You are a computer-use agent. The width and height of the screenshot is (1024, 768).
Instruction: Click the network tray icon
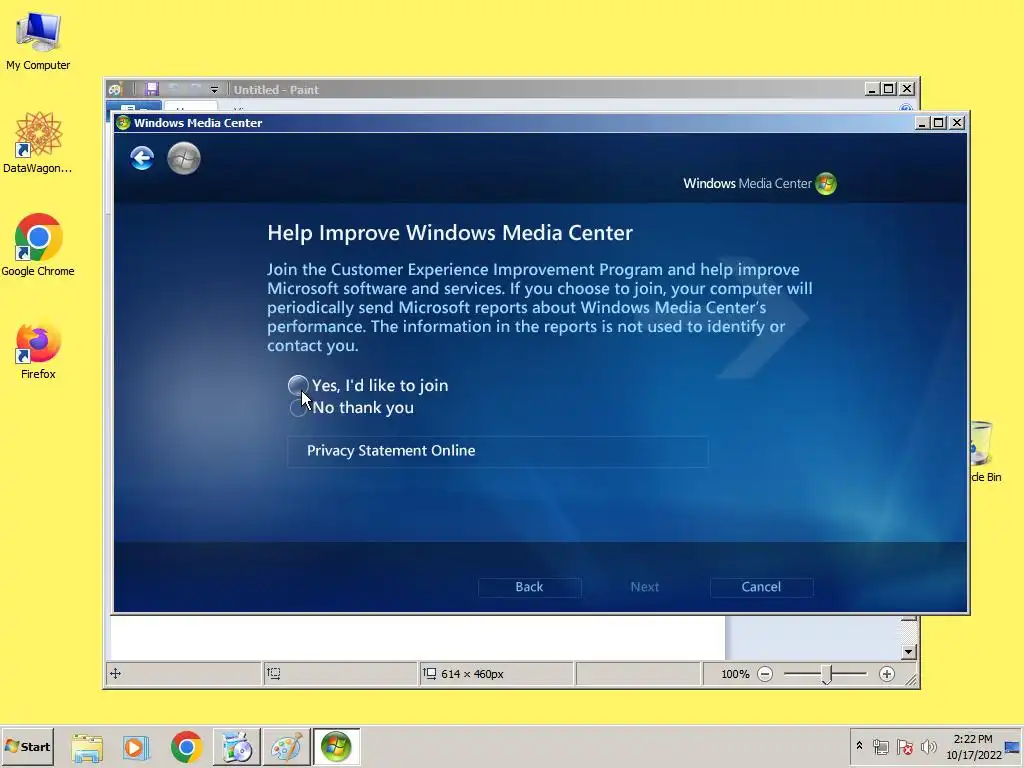click(x=881, y=746)
